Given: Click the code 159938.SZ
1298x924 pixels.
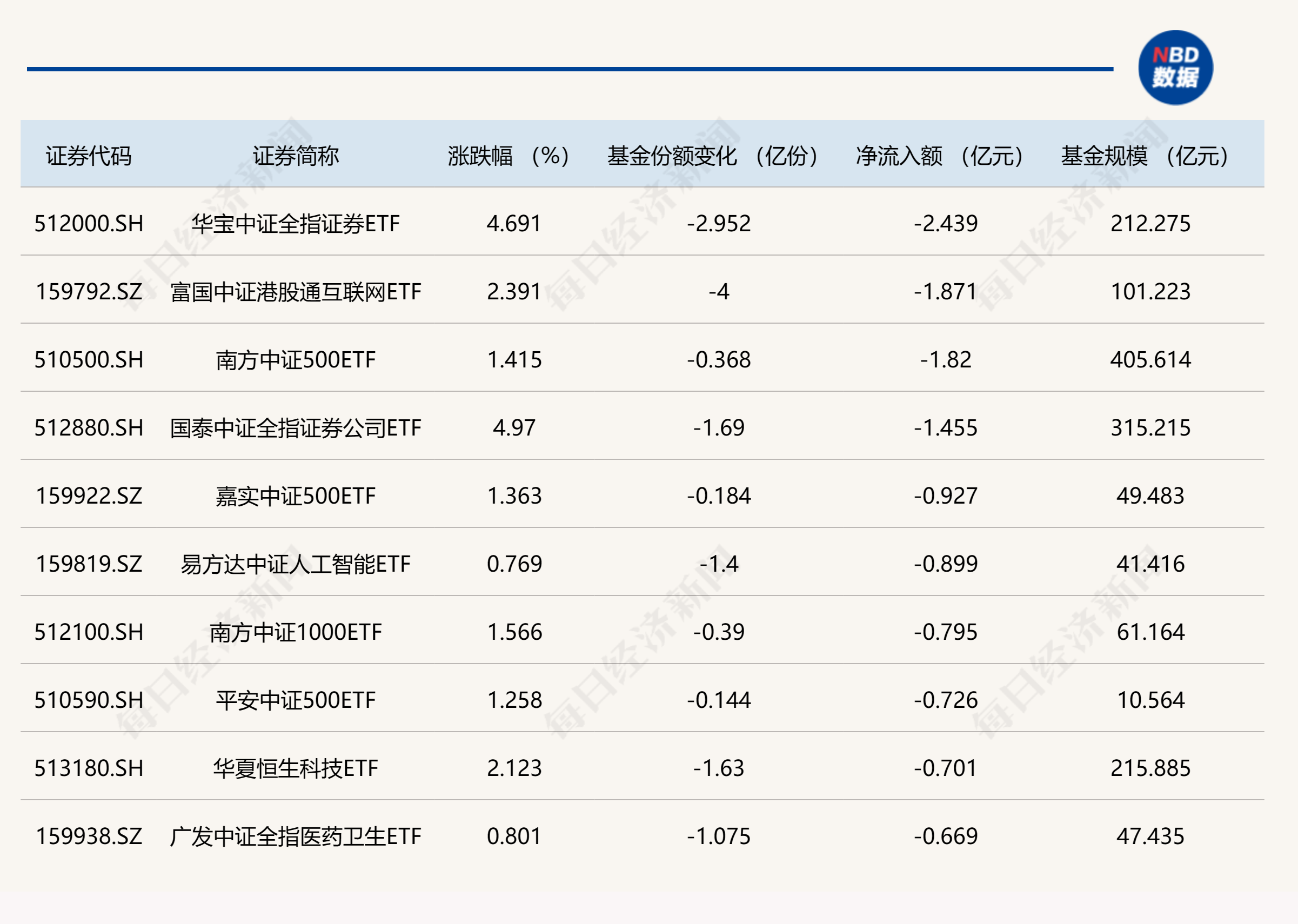Looking at the screenshot, I should 89,836.
